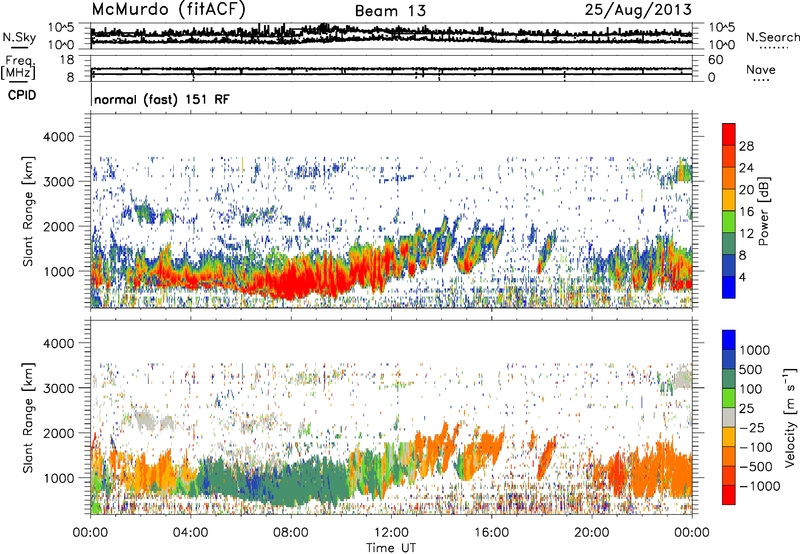Click the "Power [dB]" colorbar title
Image resolution: width=800 pixels, height=554 pixels.
pyautogui.click(x=763, y=211)
